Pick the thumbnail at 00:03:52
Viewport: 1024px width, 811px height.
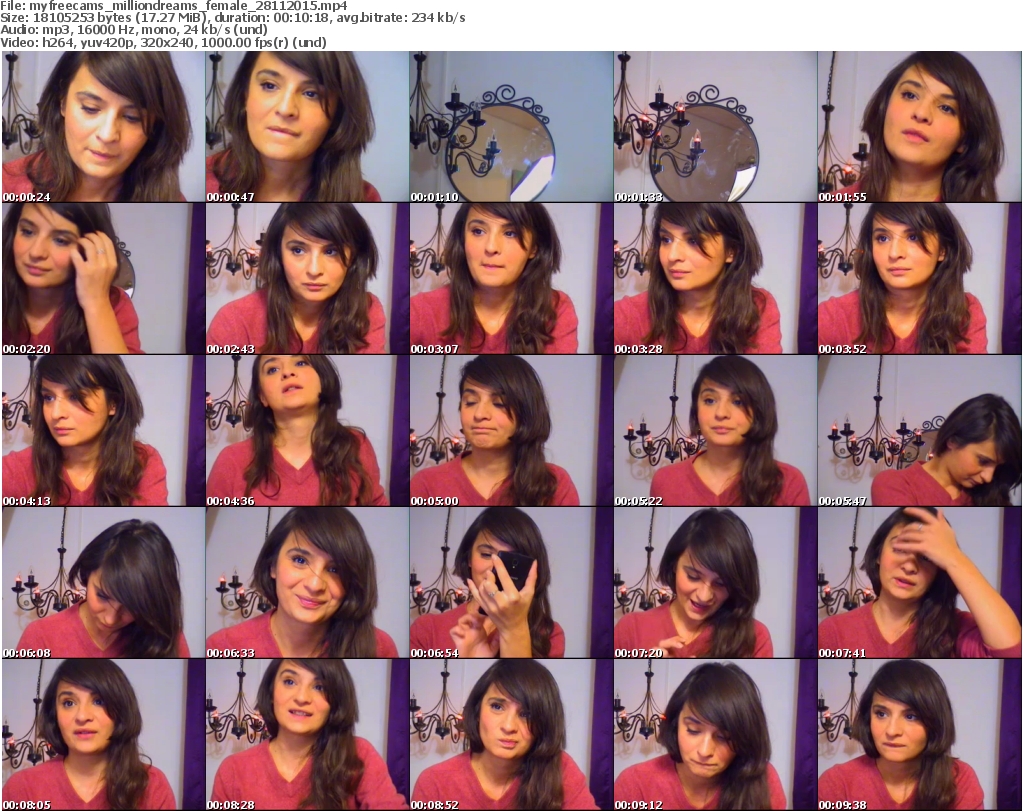click(919, 279)
